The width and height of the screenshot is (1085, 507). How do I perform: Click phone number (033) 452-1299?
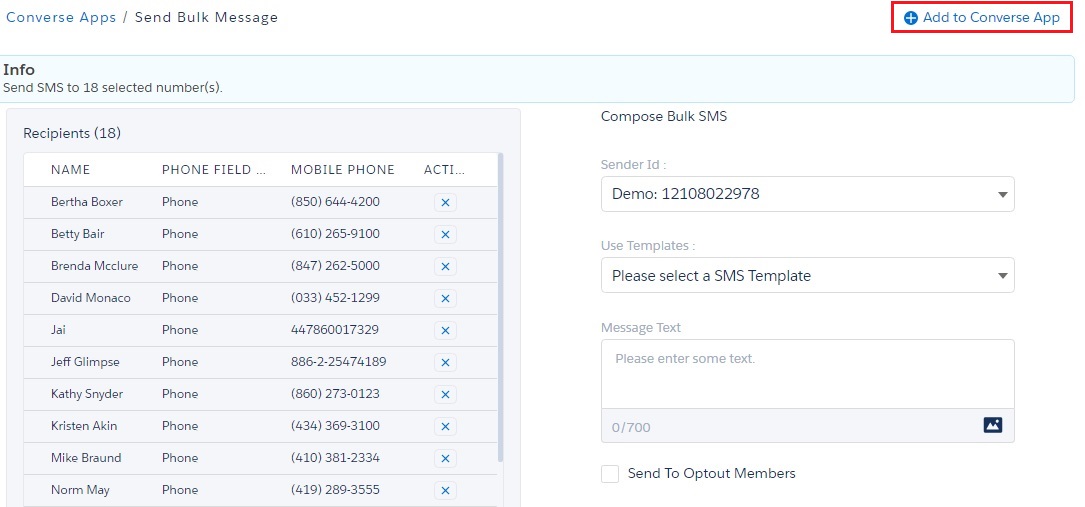tap(336, 297)
